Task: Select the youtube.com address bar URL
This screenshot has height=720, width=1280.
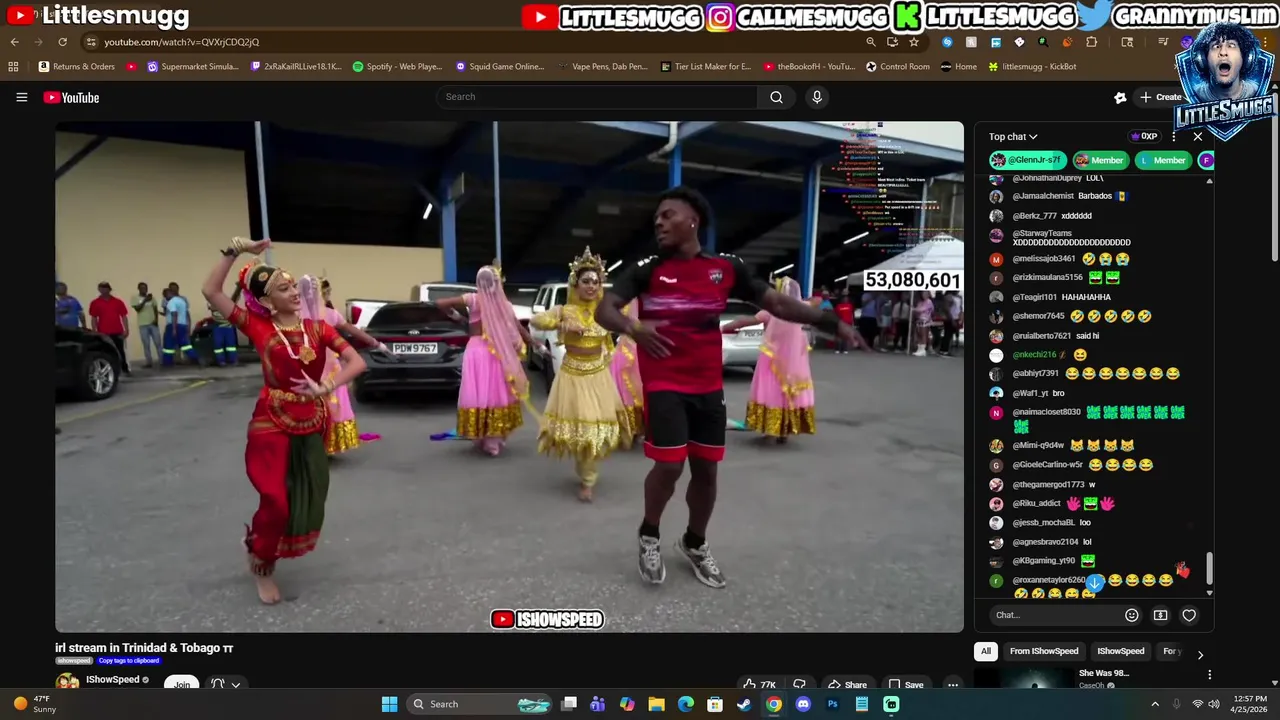Action: click(181, 42)
